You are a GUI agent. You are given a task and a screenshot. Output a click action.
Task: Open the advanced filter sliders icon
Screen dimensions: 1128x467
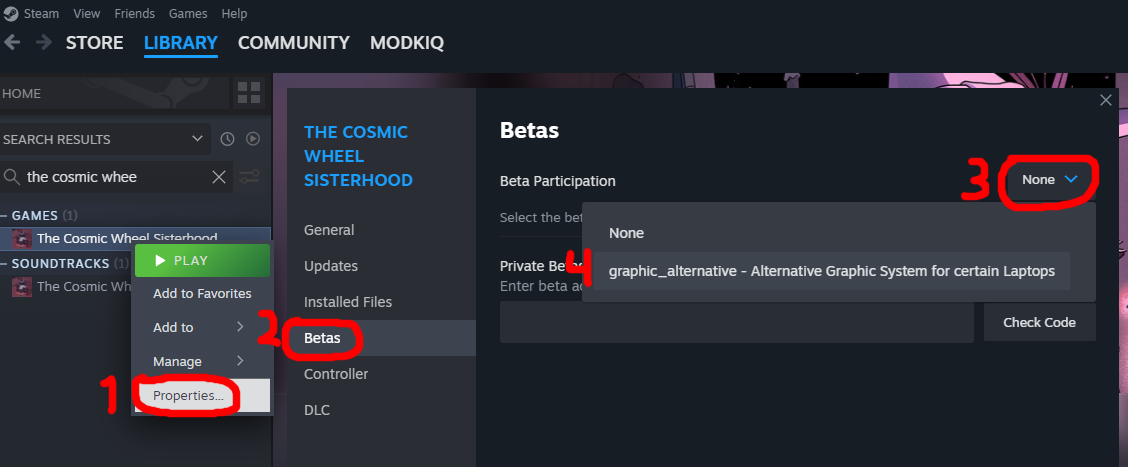pos(250,177)
